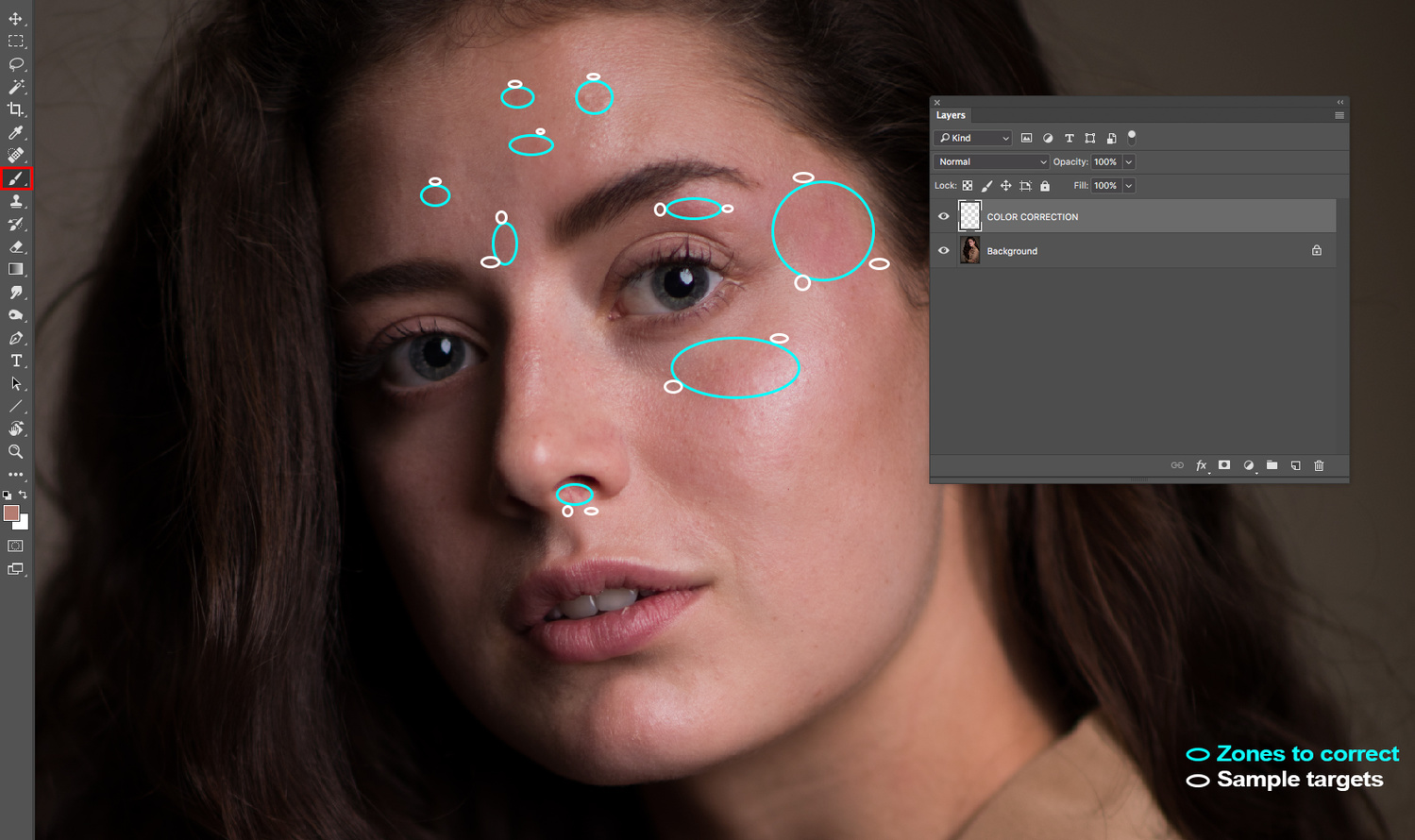Toggle visibility of the Background layer

click(943, 251)
